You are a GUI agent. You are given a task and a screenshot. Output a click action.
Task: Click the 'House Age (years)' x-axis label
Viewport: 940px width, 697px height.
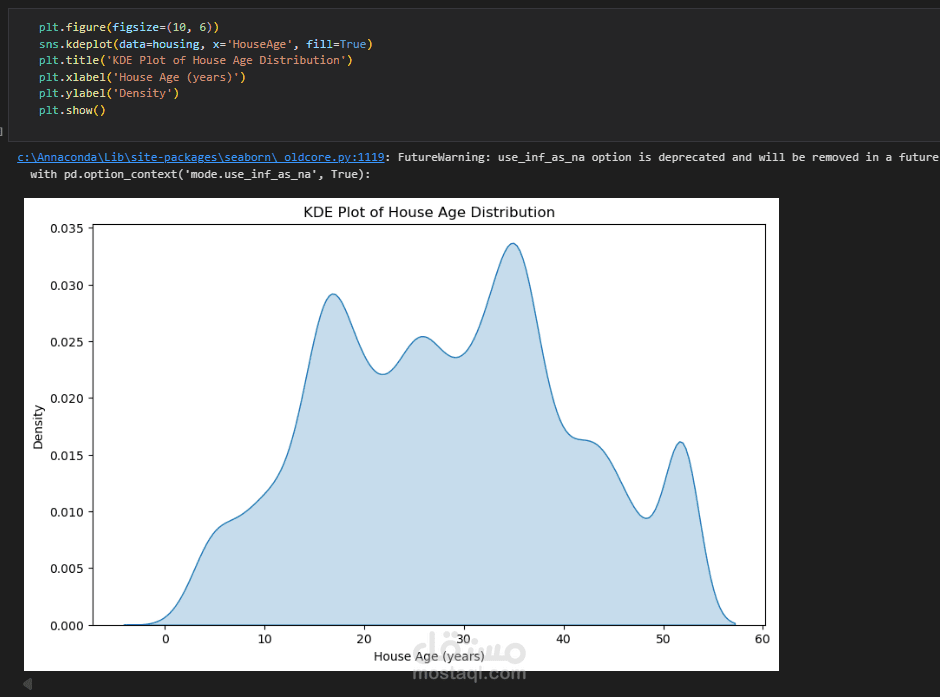point(429,656)
